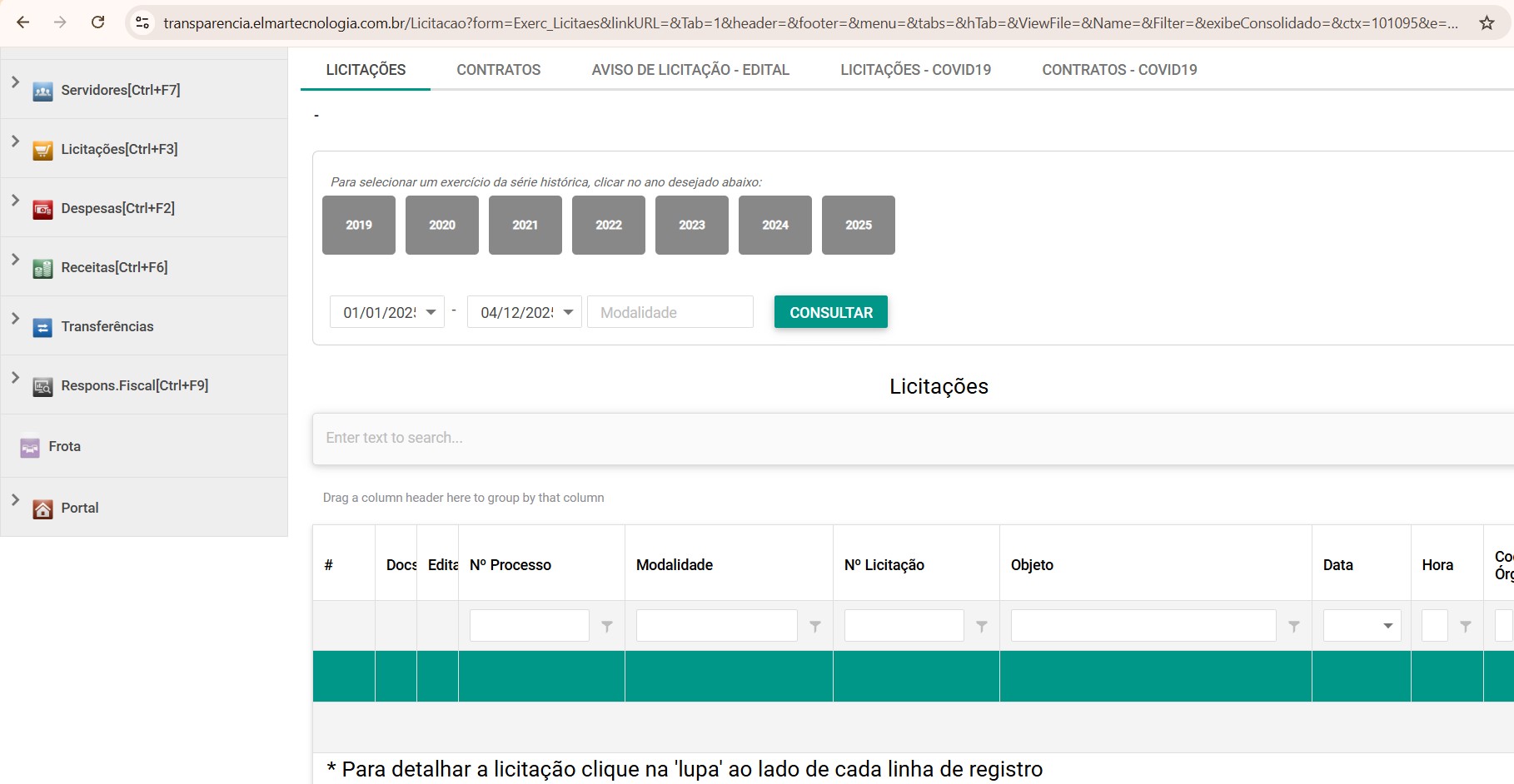Click the Licitações shopping cart icon
The height and width of the screenshot is (784, 1514).
click(x=42, y=151)
